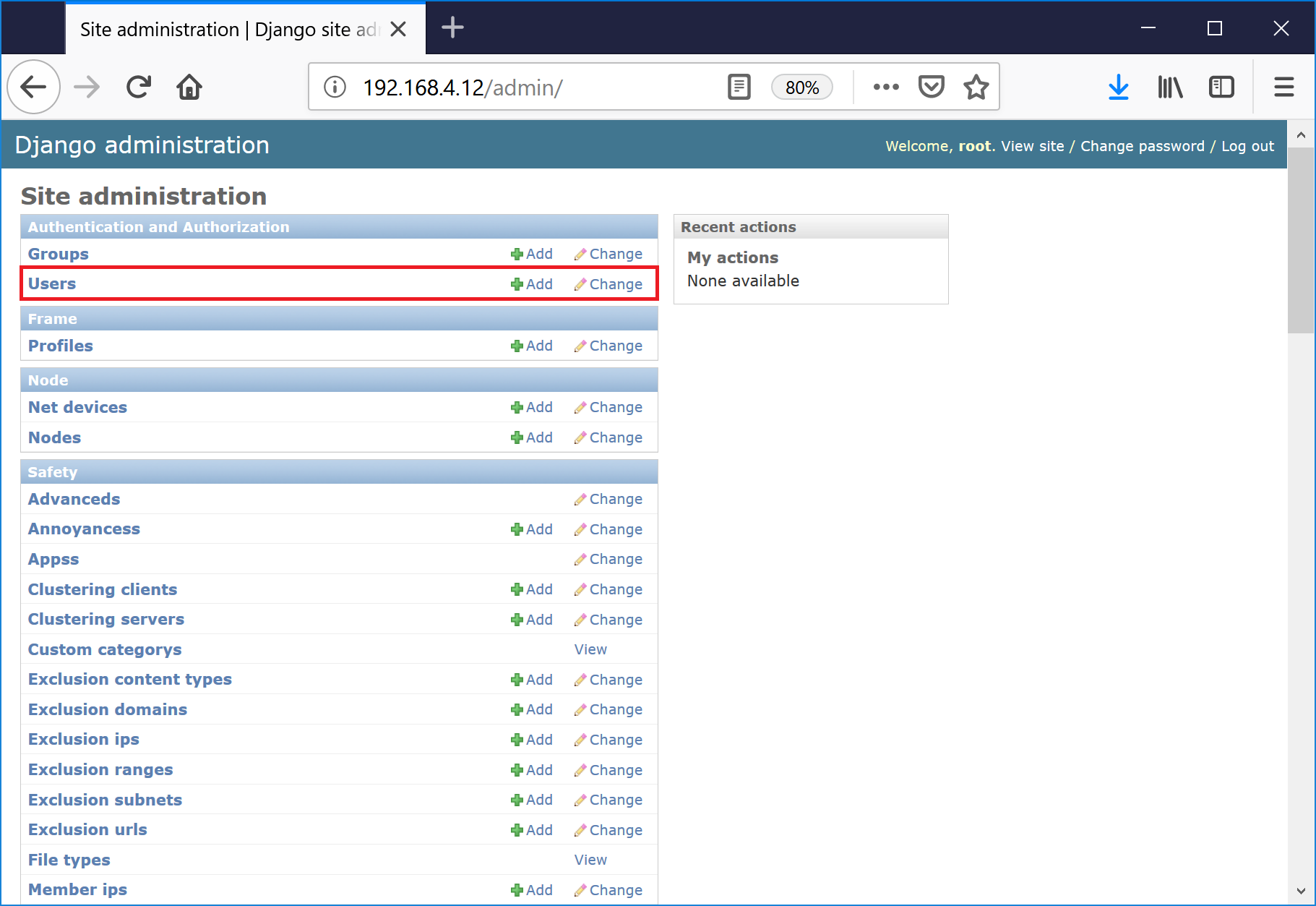The width and height of the screenshot is (1316, 906).
Task: Open Net devices model link
Action: (77, 407)
